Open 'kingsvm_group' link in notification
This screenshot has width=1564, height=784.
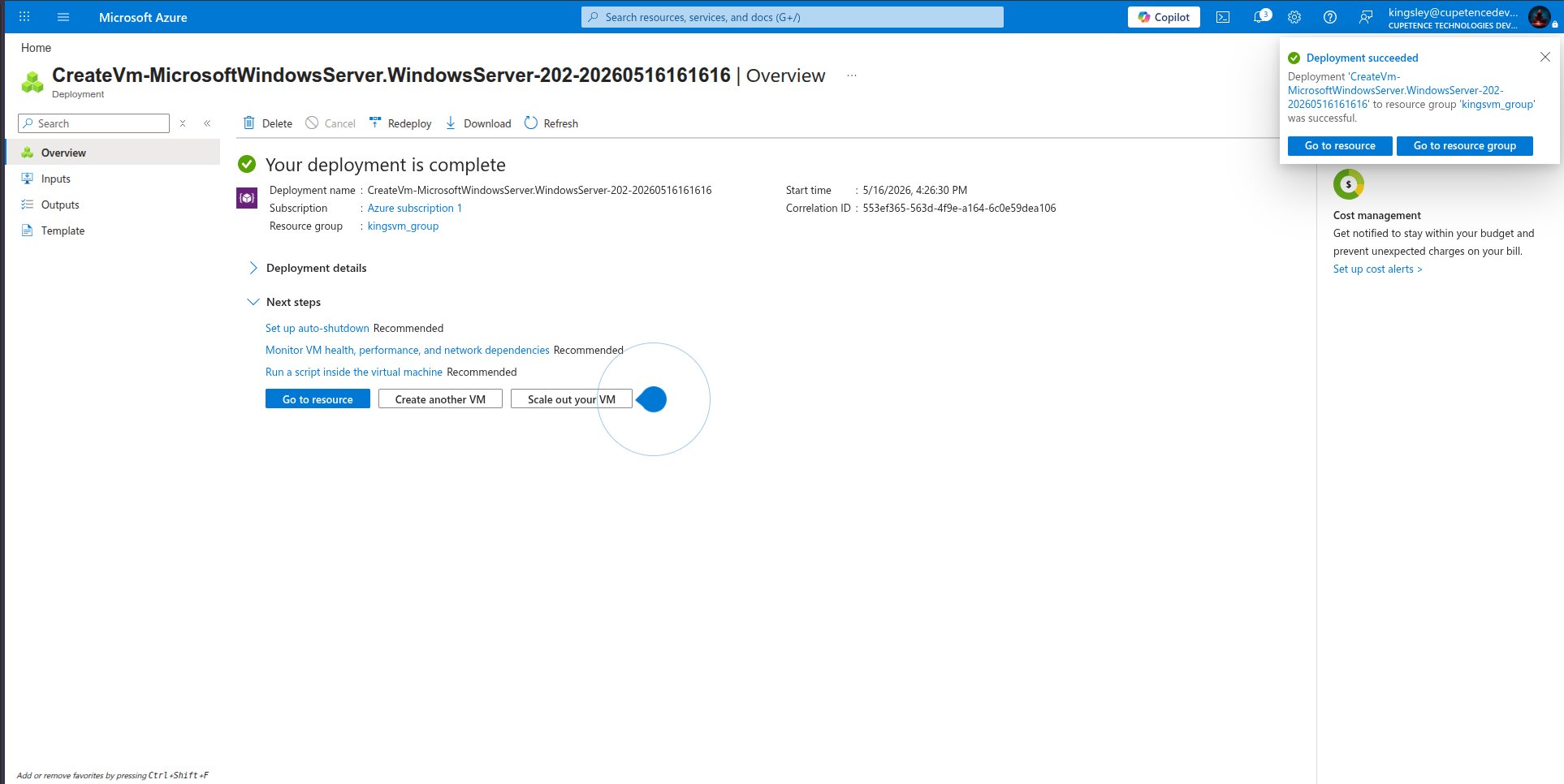click(x=1497, y=104)
